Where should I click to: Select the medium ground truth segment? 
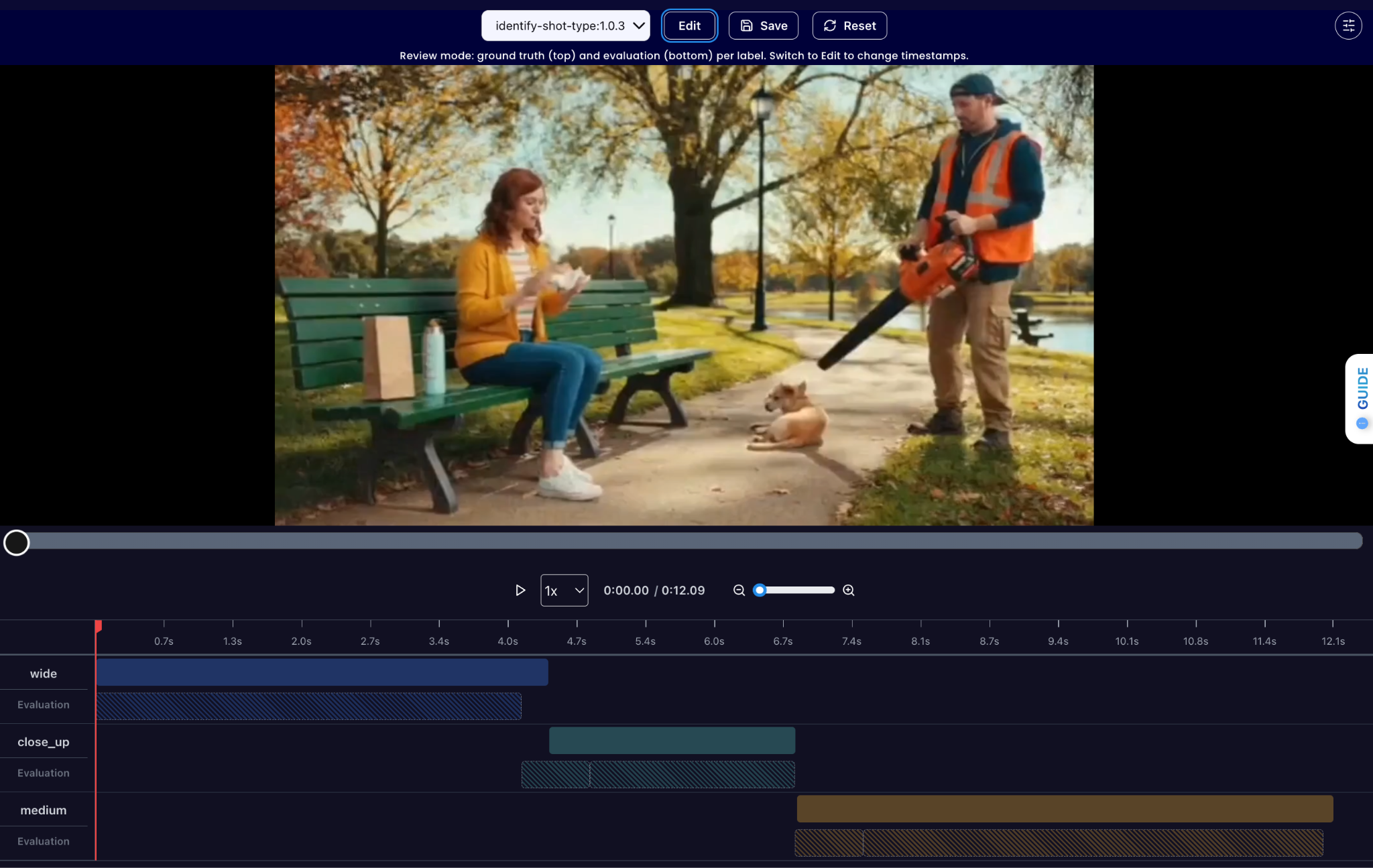(1064, 809)
